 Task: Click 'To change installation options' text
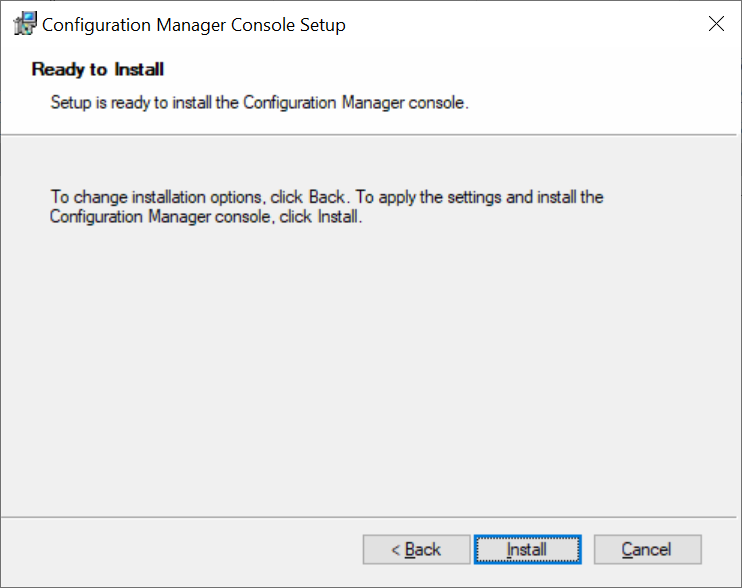pos(156,197)
